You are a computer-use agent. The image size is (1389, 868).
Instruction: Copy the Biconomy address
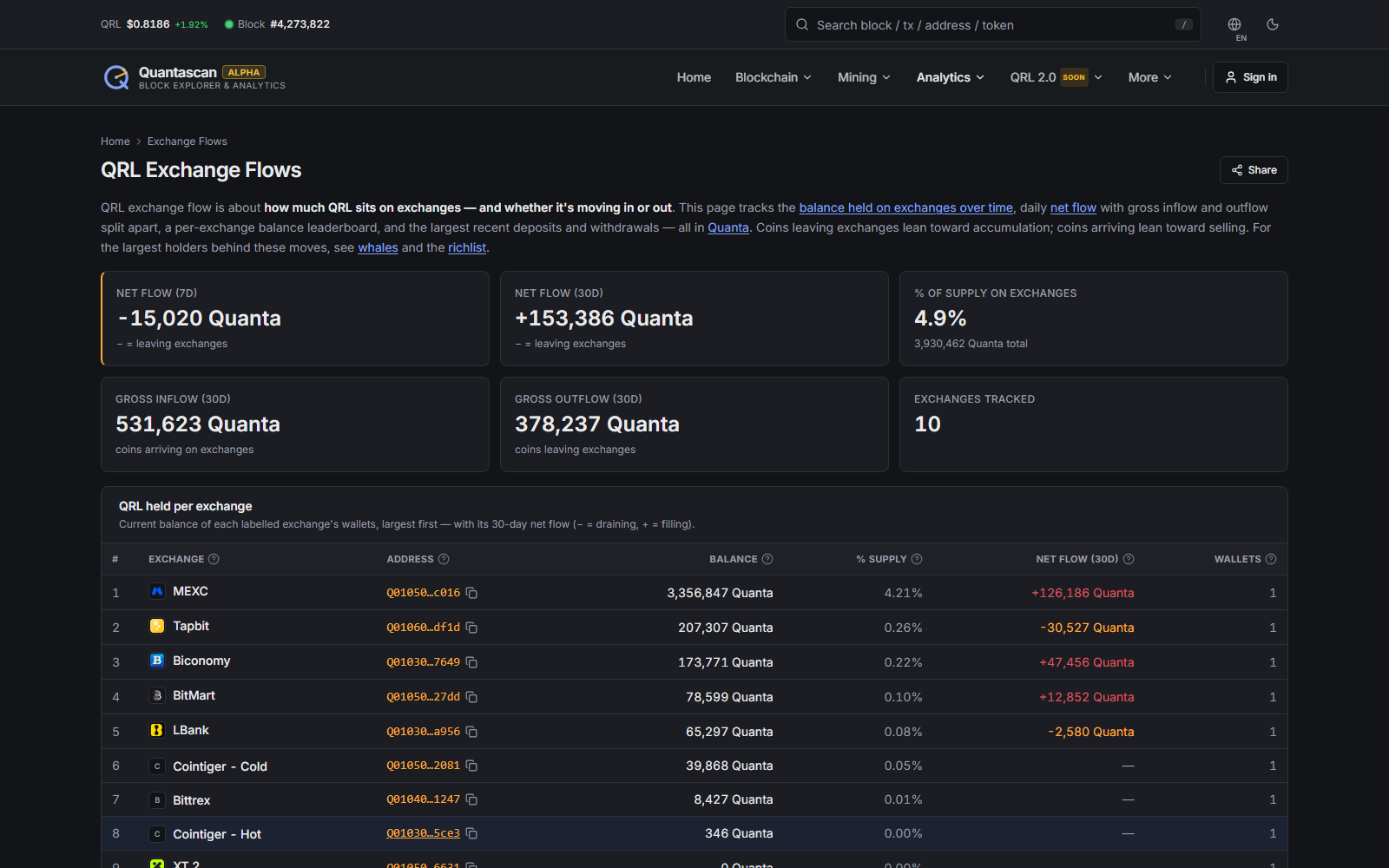(471, 662)
